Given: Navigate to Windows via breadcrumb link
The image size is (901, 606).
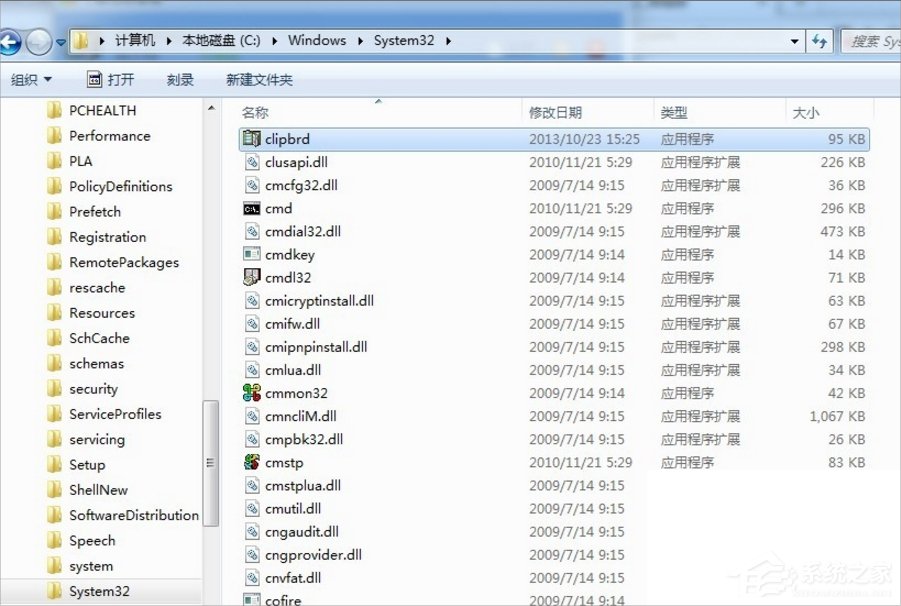Looking at the screenshot, I should tap(316, 40).
